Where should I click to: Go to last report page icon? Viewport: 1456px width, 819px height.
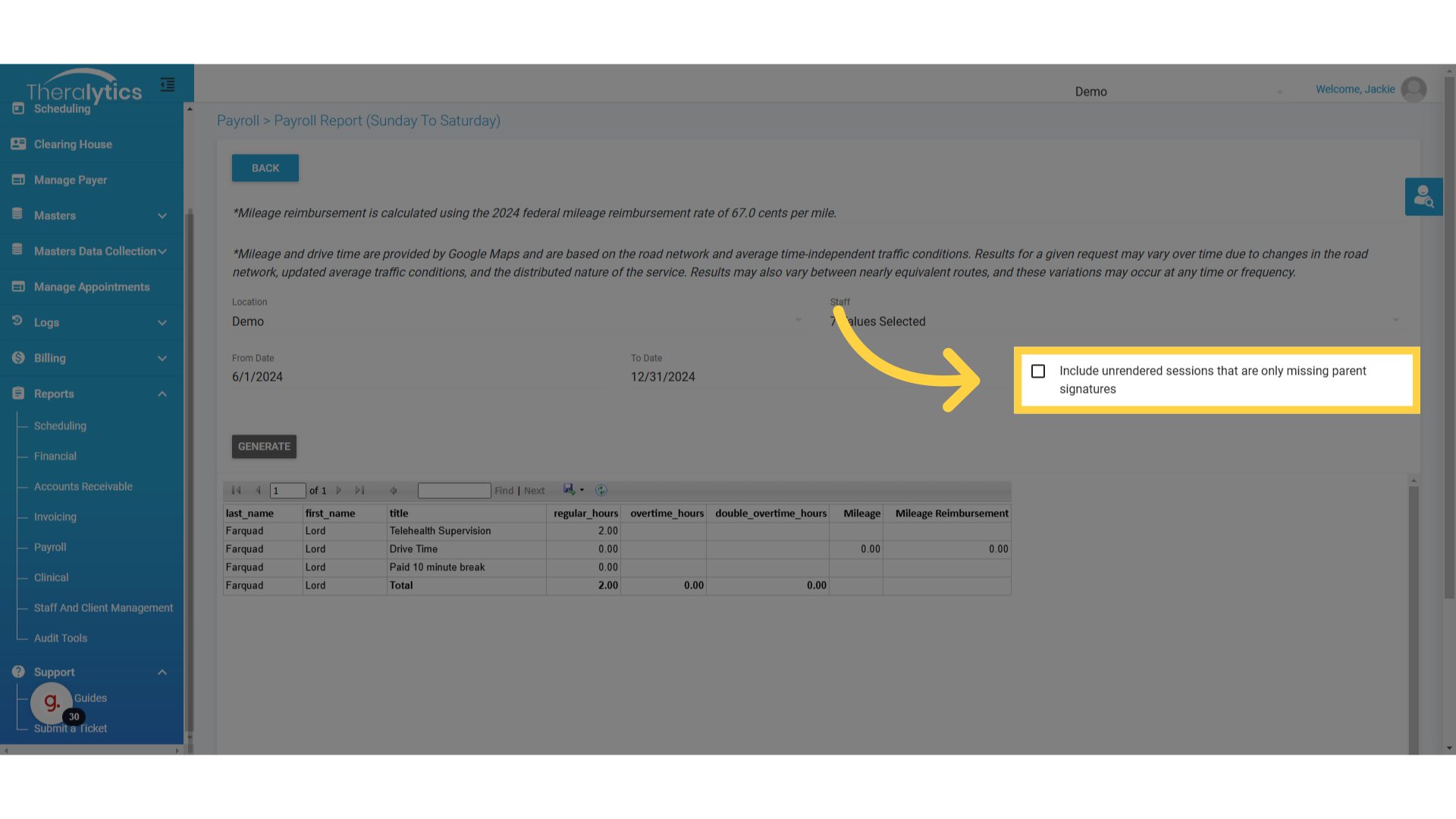click(360, 491)
